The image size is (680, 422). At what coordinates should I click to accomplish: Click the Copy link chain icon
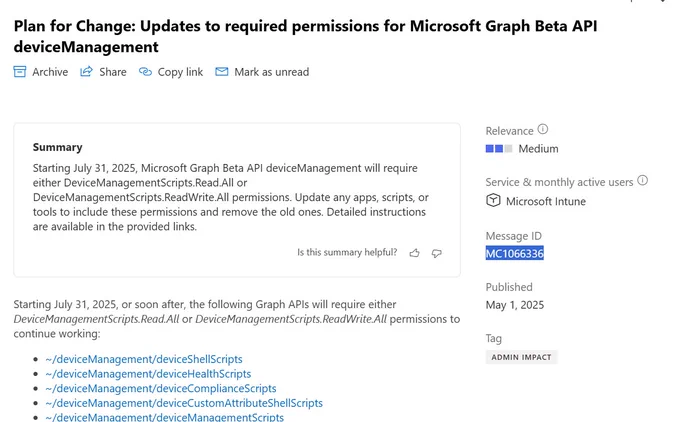pos(145,72)
